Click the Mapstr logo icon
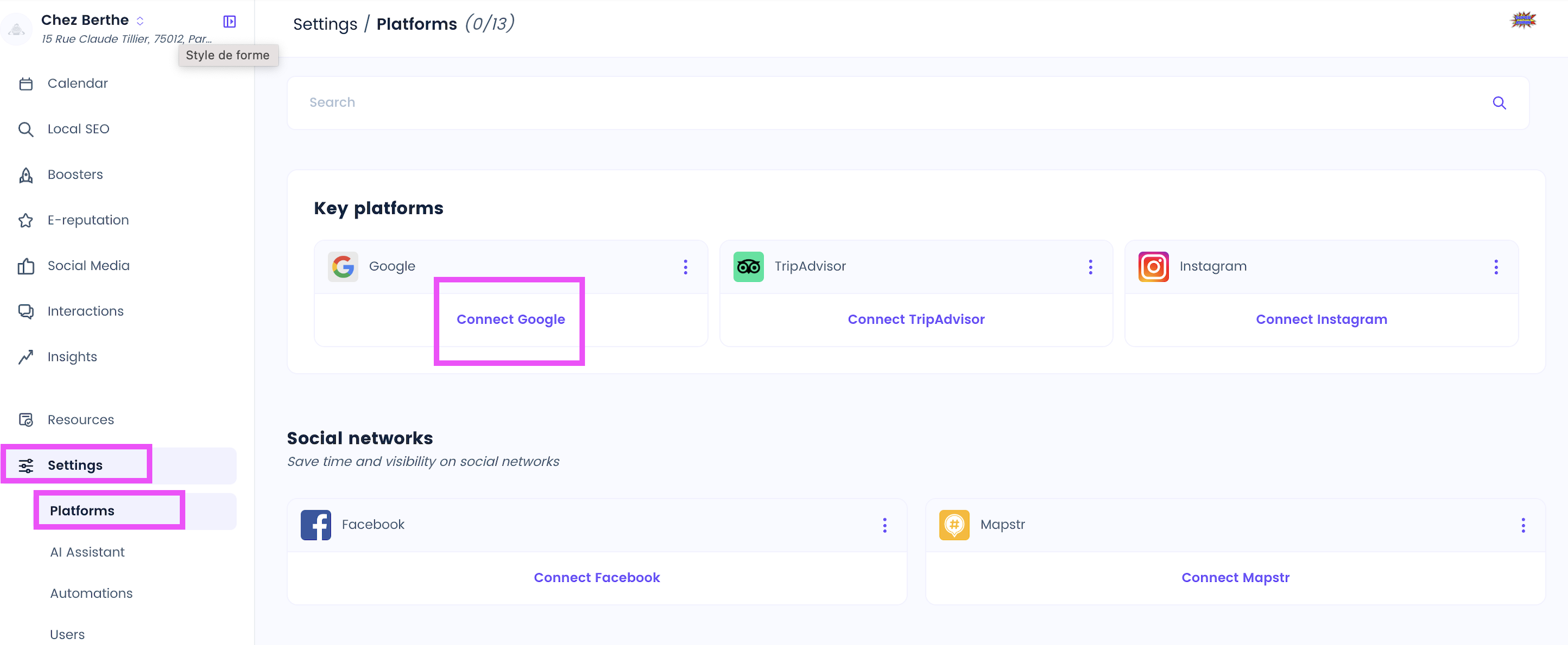 click(954, 525)
